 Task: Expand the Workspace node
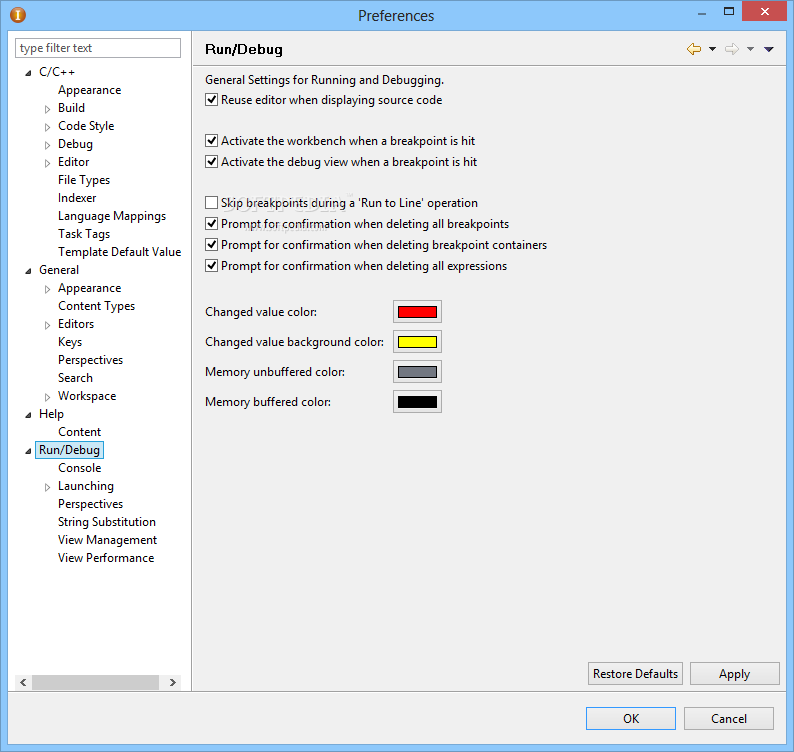(x=47, y=397)
